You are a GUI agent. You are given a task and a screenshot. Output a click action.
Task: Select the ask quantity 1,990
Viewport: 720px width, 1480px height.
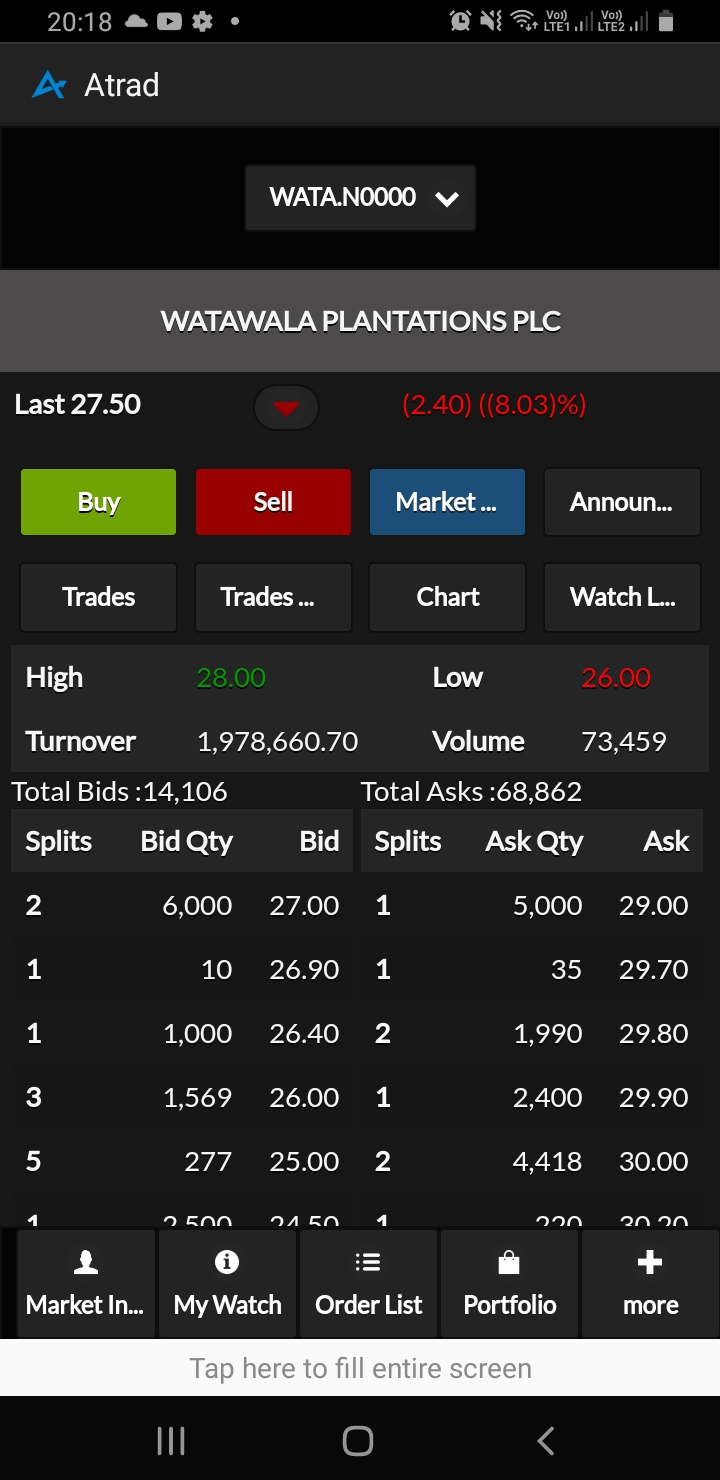tap(548, 1033)
